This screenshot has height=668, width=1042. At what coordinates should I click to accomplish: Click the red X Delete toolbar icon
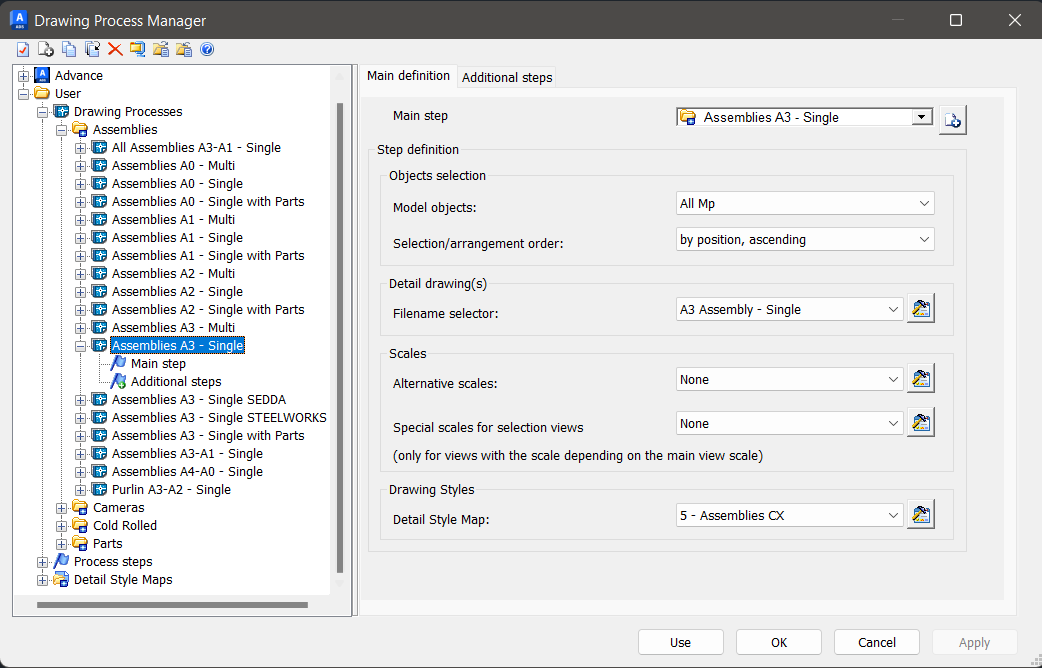115,49
